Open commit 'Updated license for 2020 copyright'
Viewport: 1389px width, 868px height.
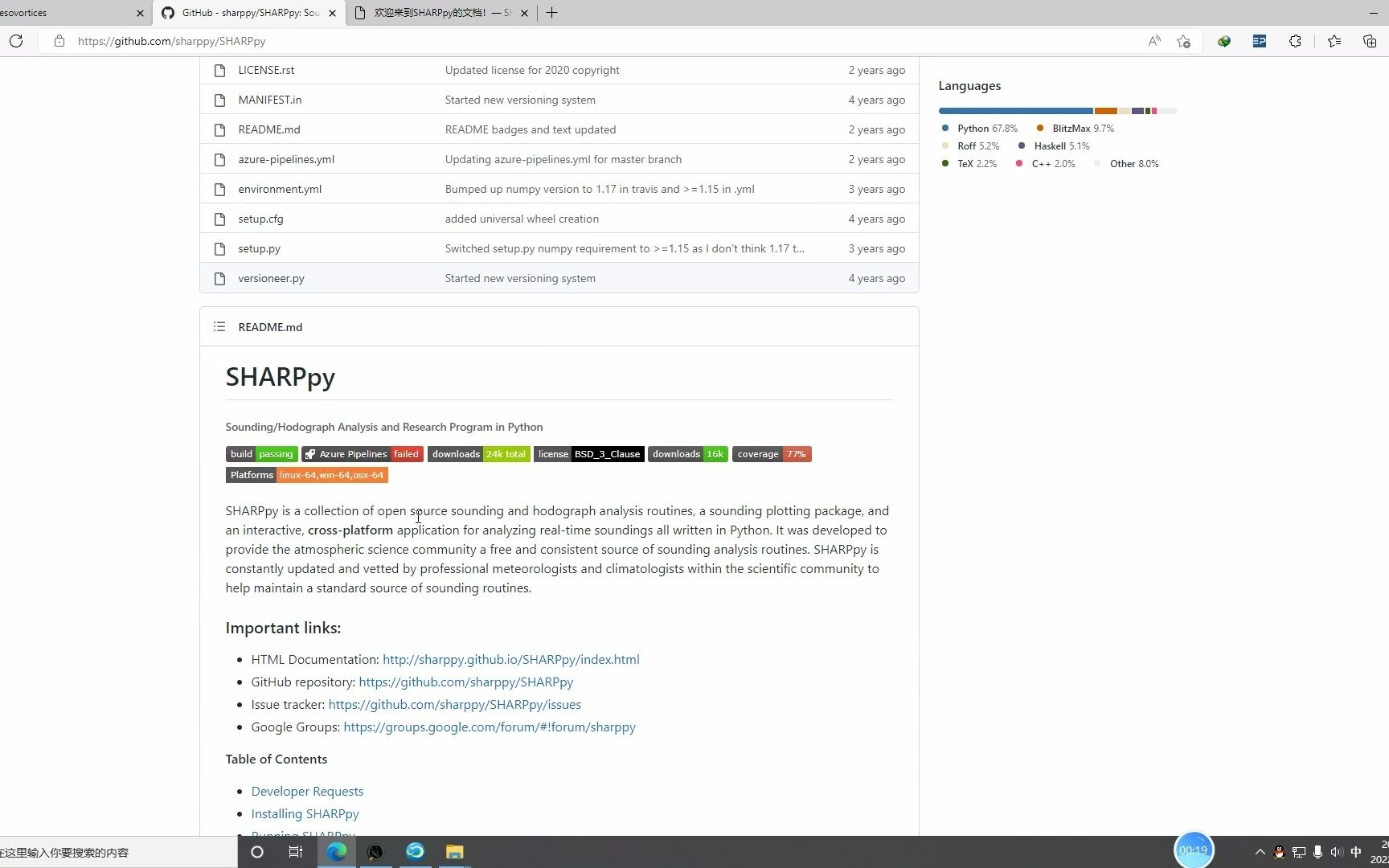pos(532,70)
